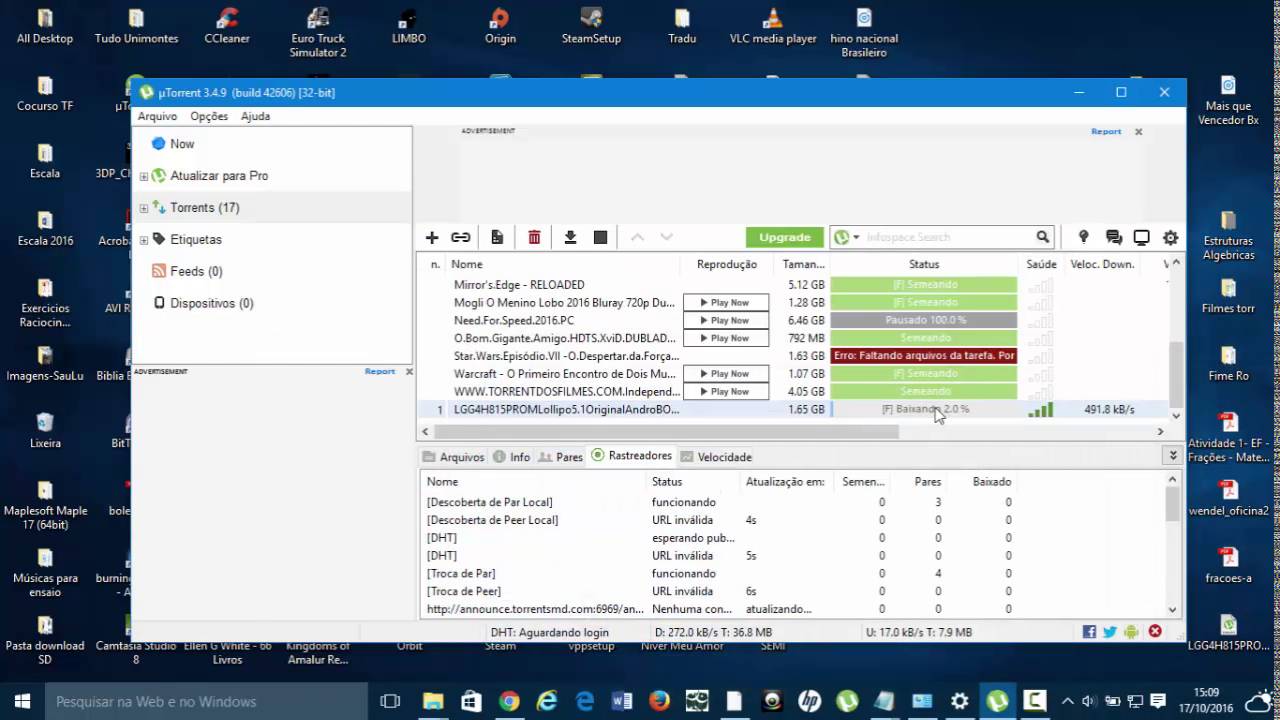
Task: Click the Android icon in status bar
Action: click(1131, 632)
